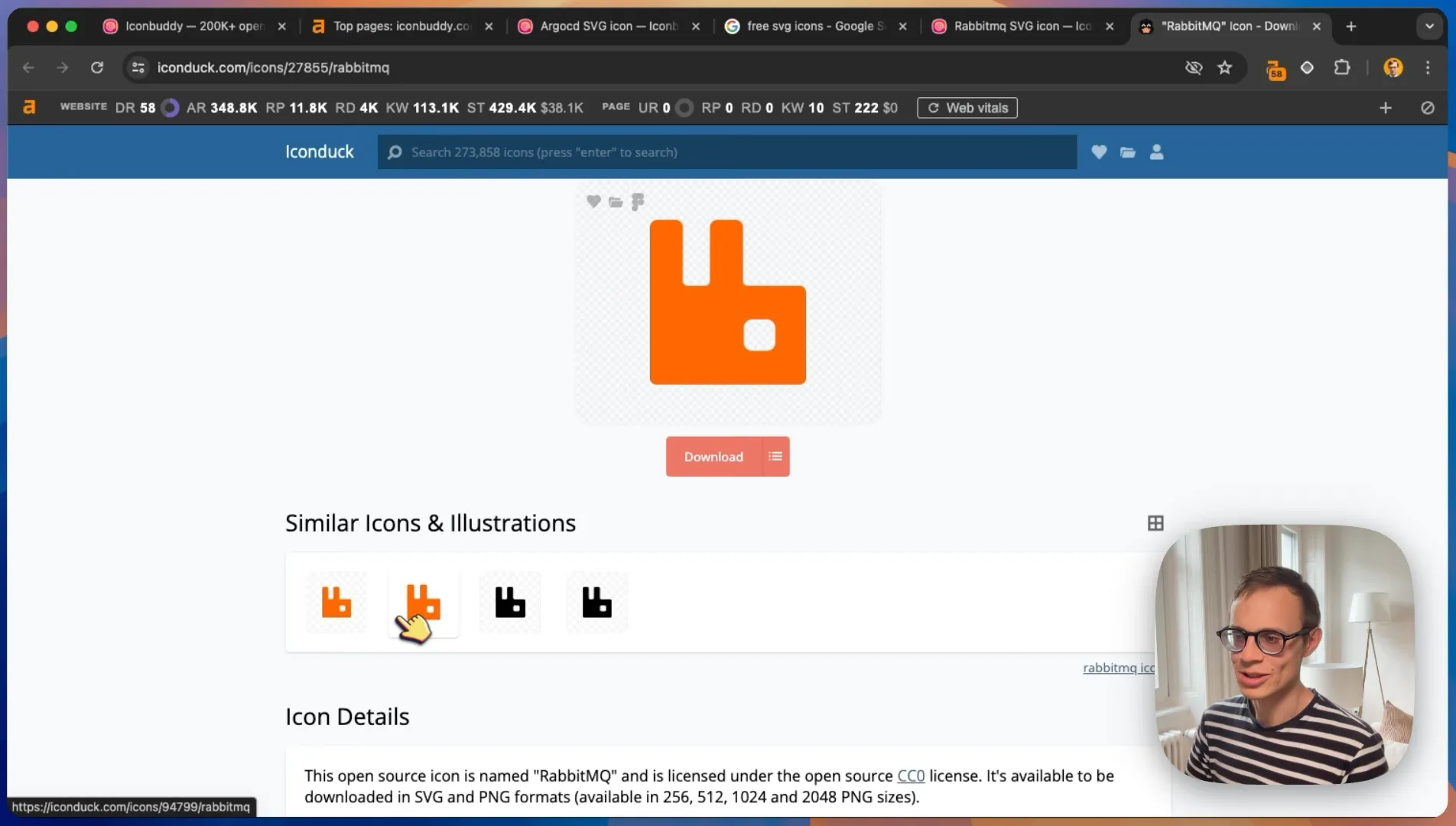Click the address bar URL
The height and width of the screenshot is (826, 1456).
coord(273,67)
